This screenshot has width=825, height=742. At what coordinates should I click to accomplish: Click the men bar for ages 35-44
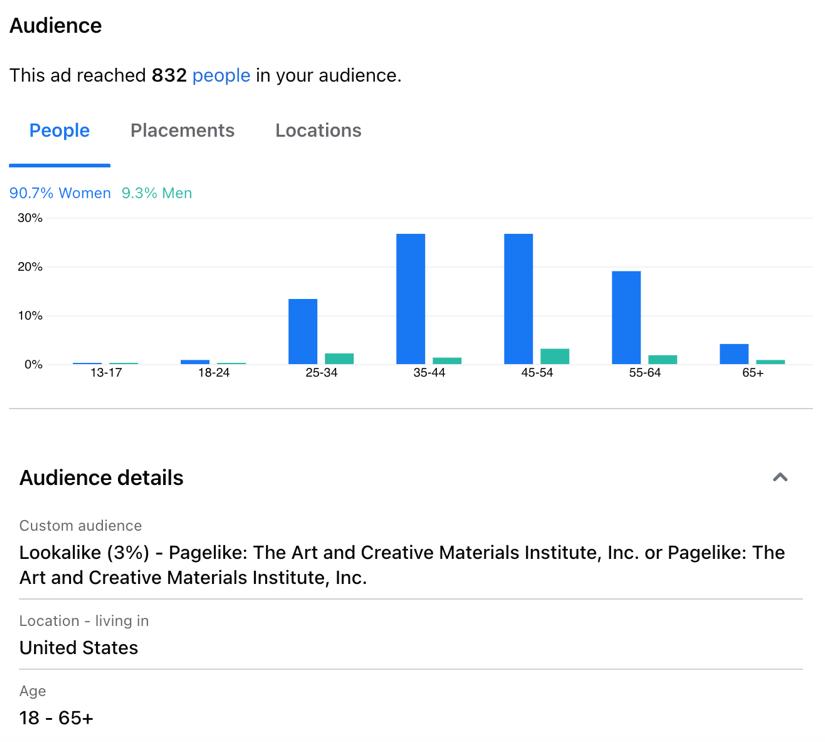click(x=447, y=360)
